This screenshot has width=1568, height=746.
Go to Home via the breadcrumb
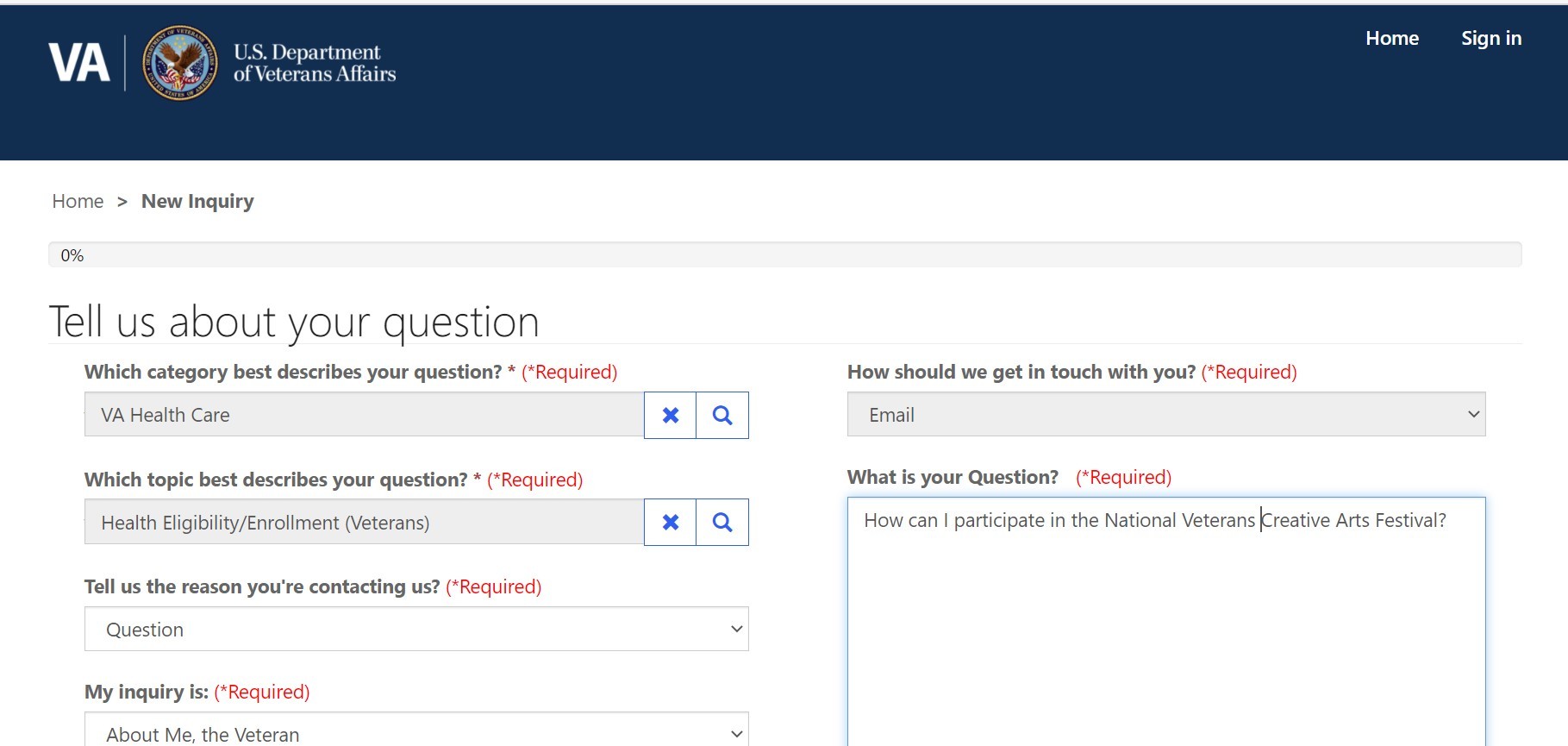coord(78,201)
